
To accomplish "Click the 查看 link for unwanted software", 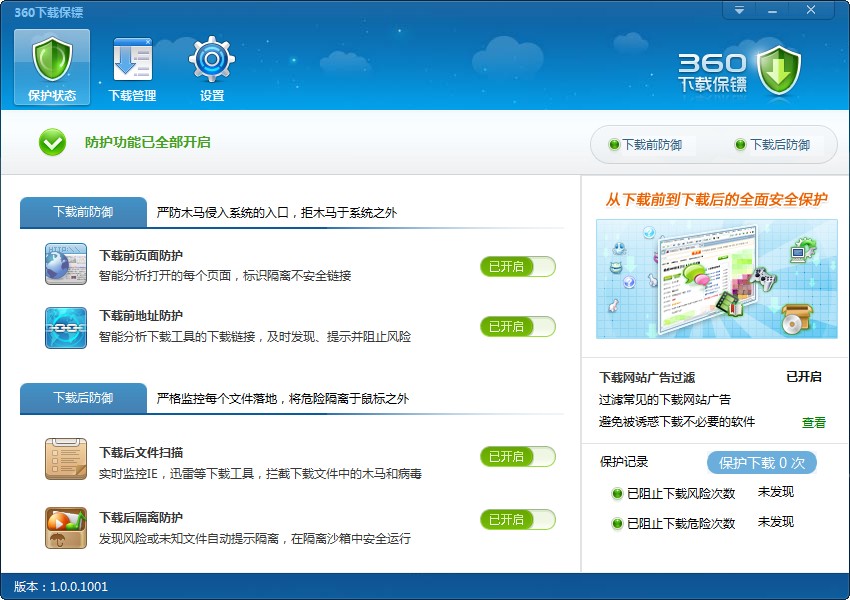I will tap(814, 423).
